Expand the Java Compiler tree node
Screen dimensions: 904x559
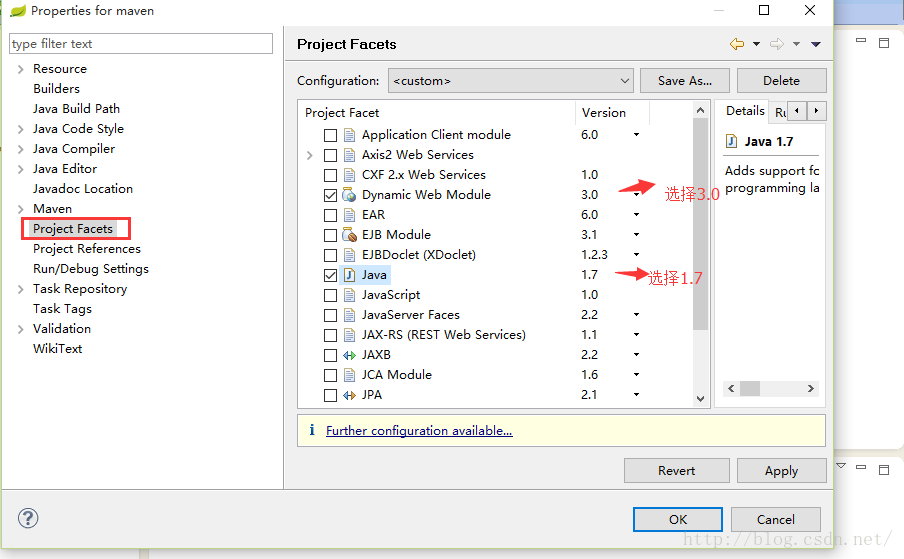tap(21, 149)
